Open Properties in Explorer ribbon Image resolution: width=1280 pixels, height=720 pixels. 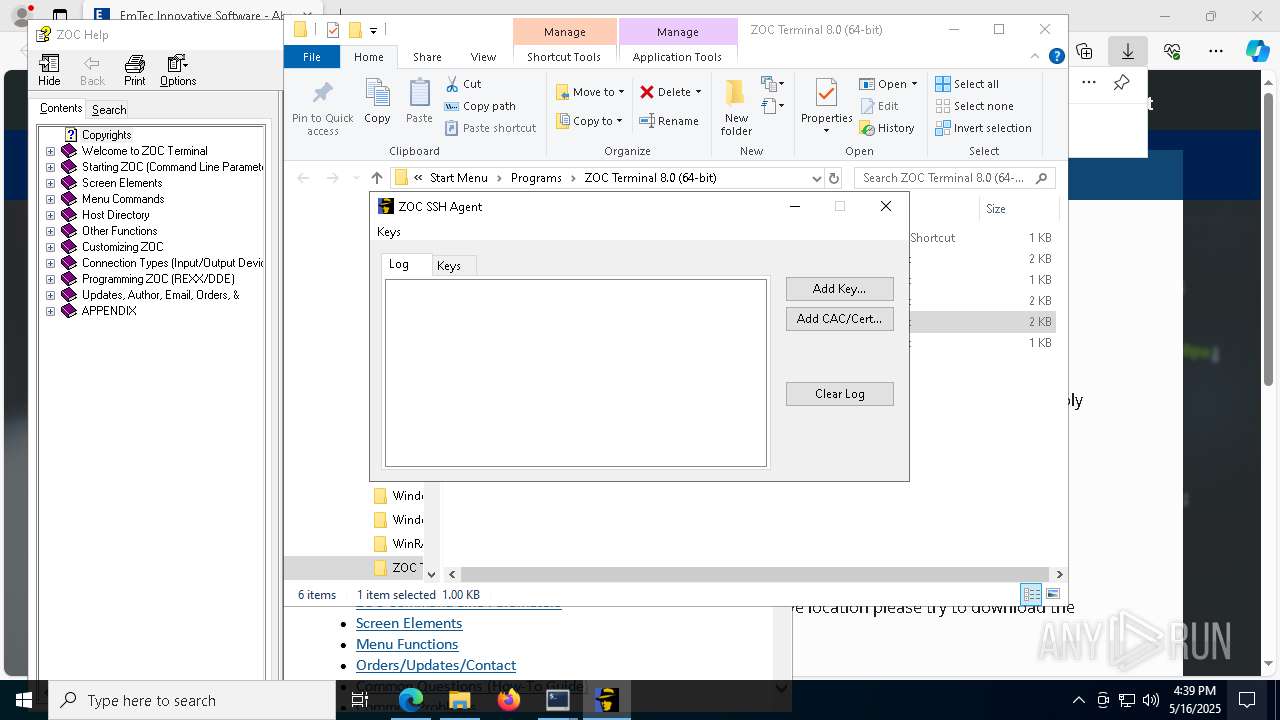click(x=826, y=106)
